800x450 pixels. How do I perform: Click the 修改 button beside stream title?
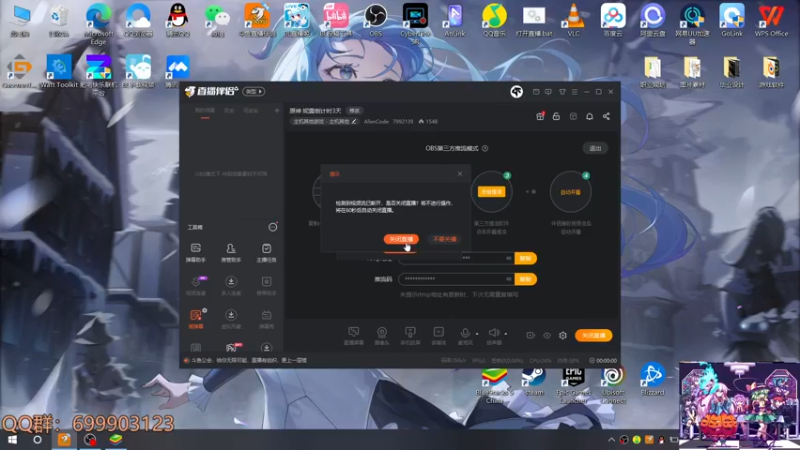354,111
